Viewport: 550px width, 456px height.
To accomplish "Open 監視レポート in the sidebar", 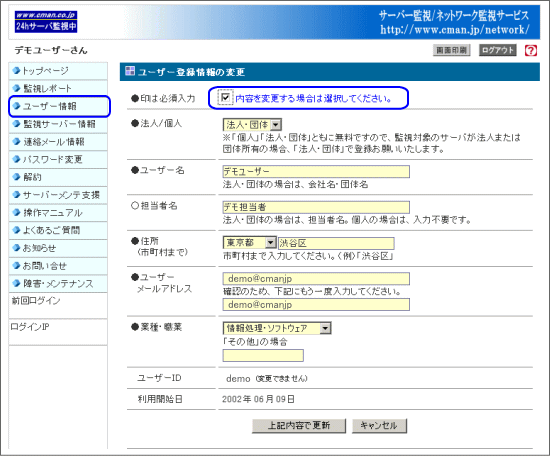I will [58, 88].
